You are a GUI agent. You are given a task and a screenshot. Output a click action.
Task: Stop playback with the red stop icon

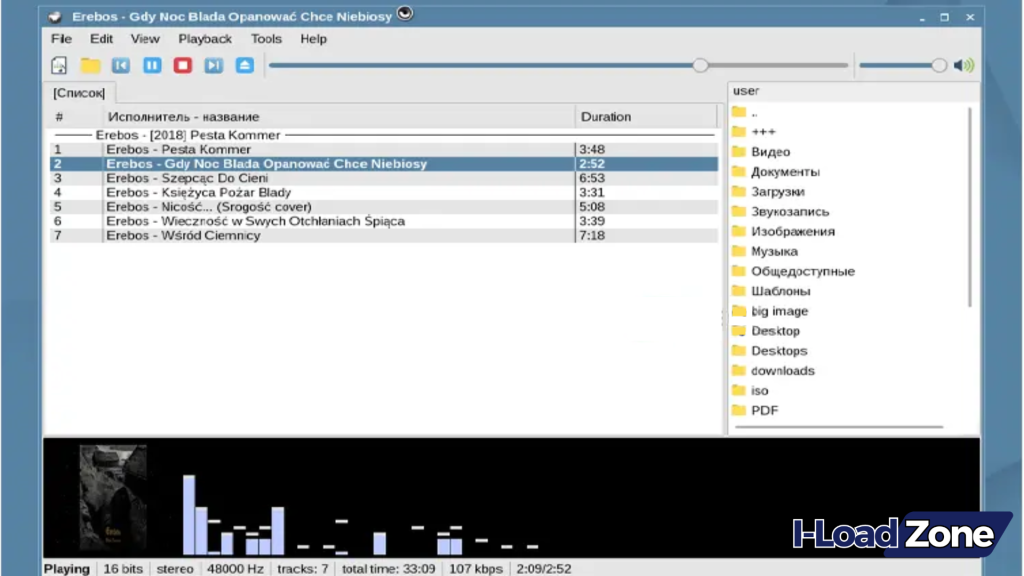pos(182,64)
